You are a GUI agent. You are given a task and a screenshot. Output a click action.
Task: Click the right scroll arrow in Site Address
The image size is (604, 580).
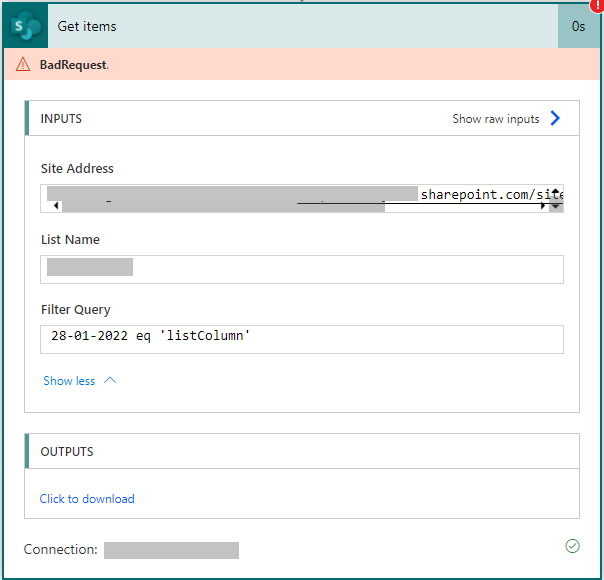(543, 206)
